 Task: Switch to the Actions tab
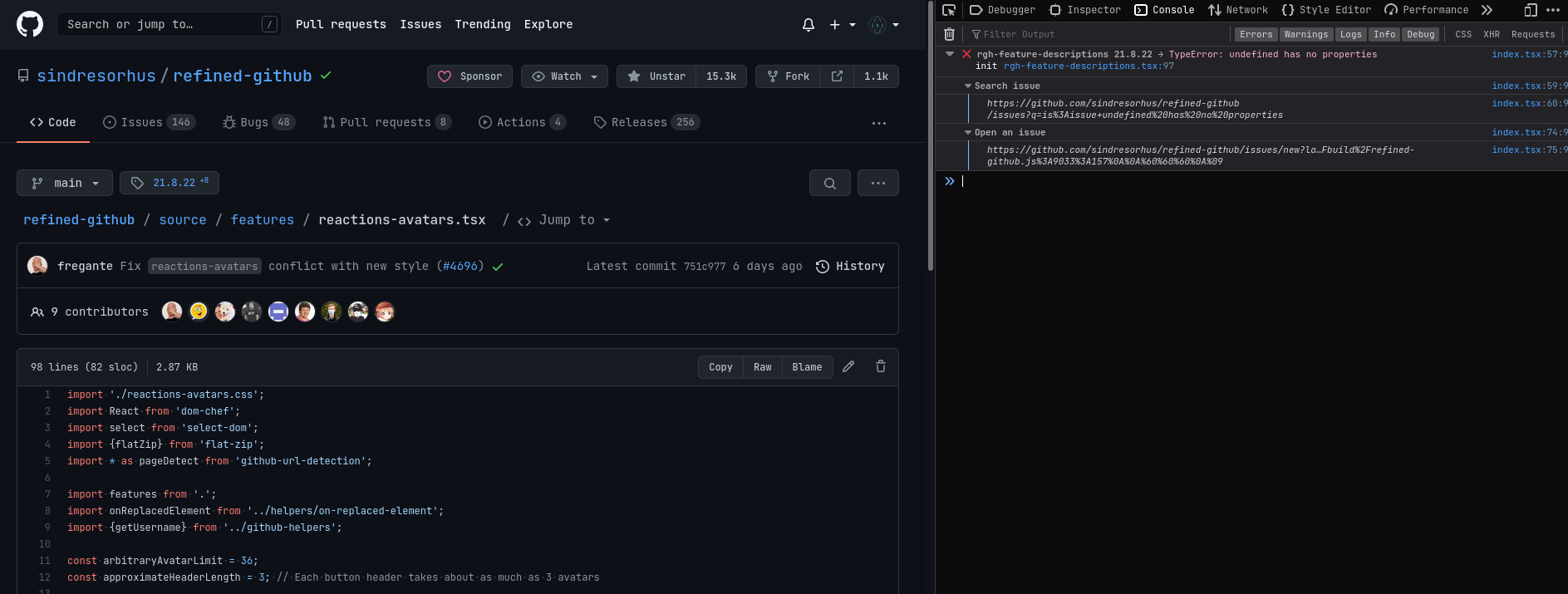(x=523, y=122)
